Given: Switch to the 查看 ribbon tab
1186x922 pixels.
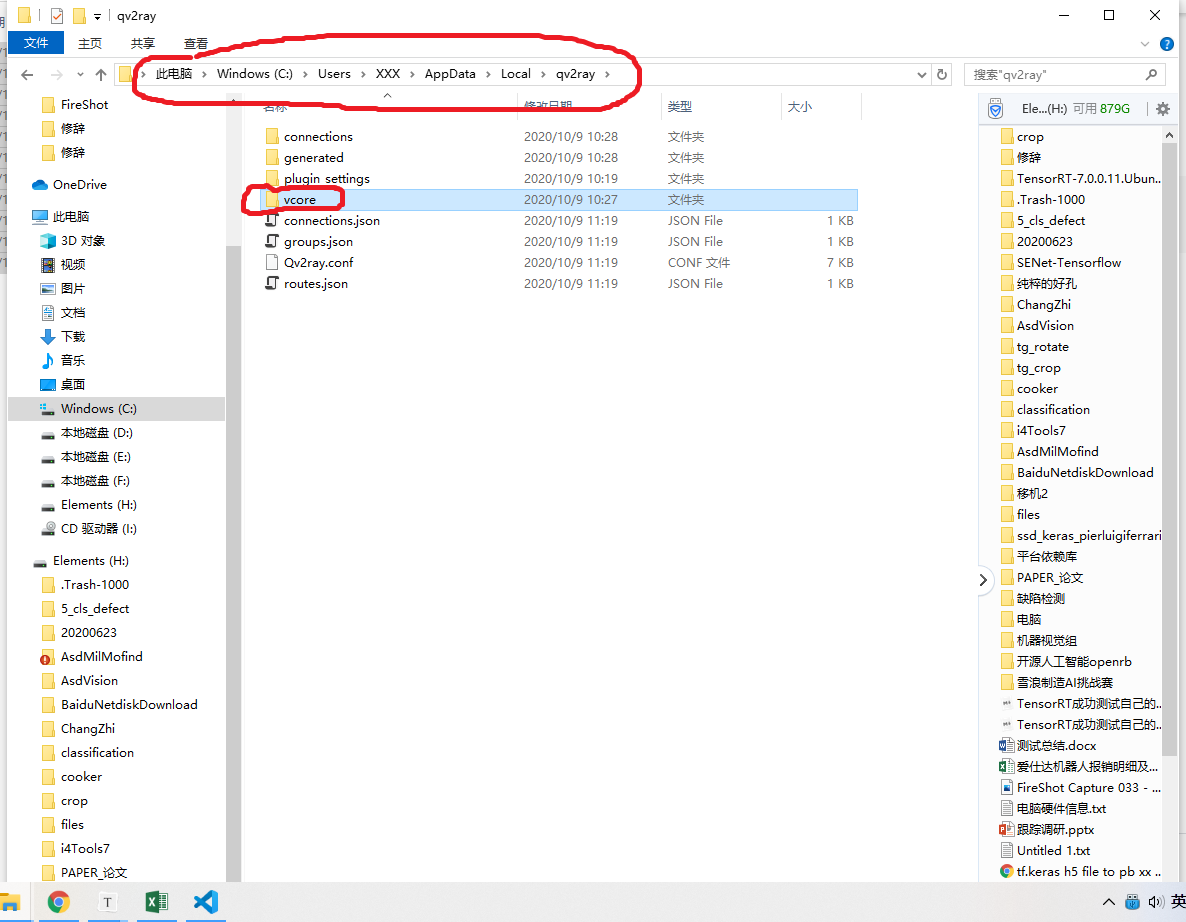Looking at the screenshot, I should [196, 43].
